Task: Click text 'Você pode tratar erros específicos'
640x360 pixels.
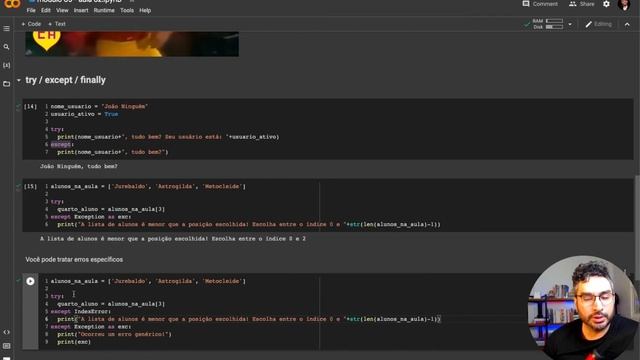Action: (74, 260)
